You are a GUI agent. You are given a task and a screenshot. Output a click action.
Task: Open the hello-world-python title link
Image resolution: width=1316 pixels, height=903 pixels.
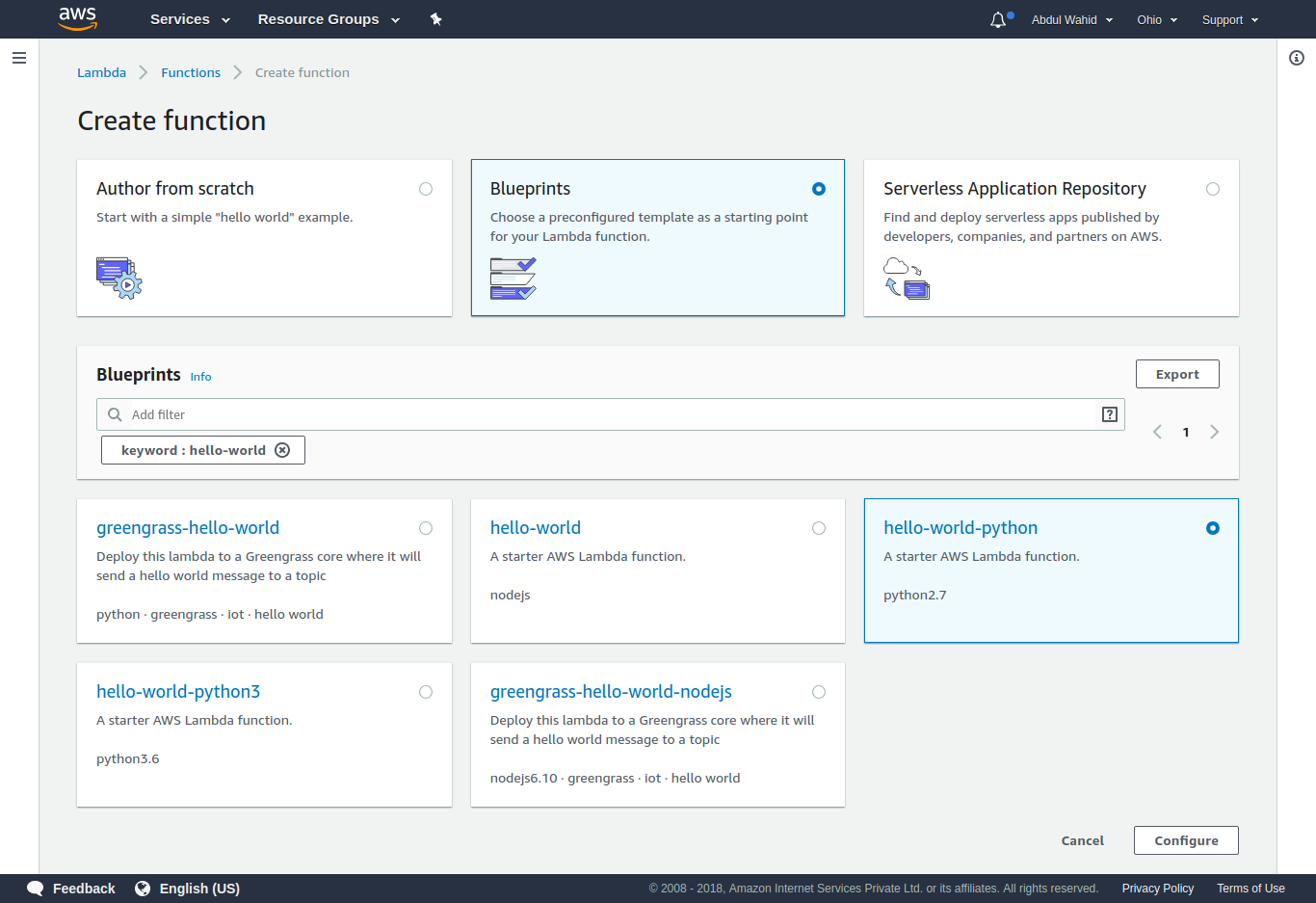pos(961,528)
